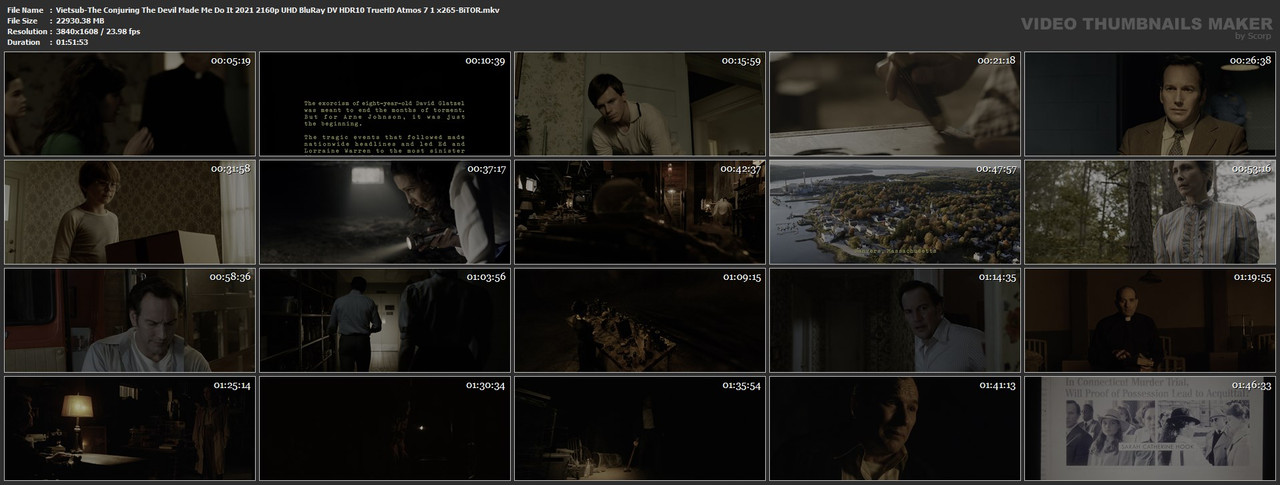Screen dimensions: 1280x485
Task: Open the flashlight scene thumbnail 00:37:17
Action: click(385, 212)
